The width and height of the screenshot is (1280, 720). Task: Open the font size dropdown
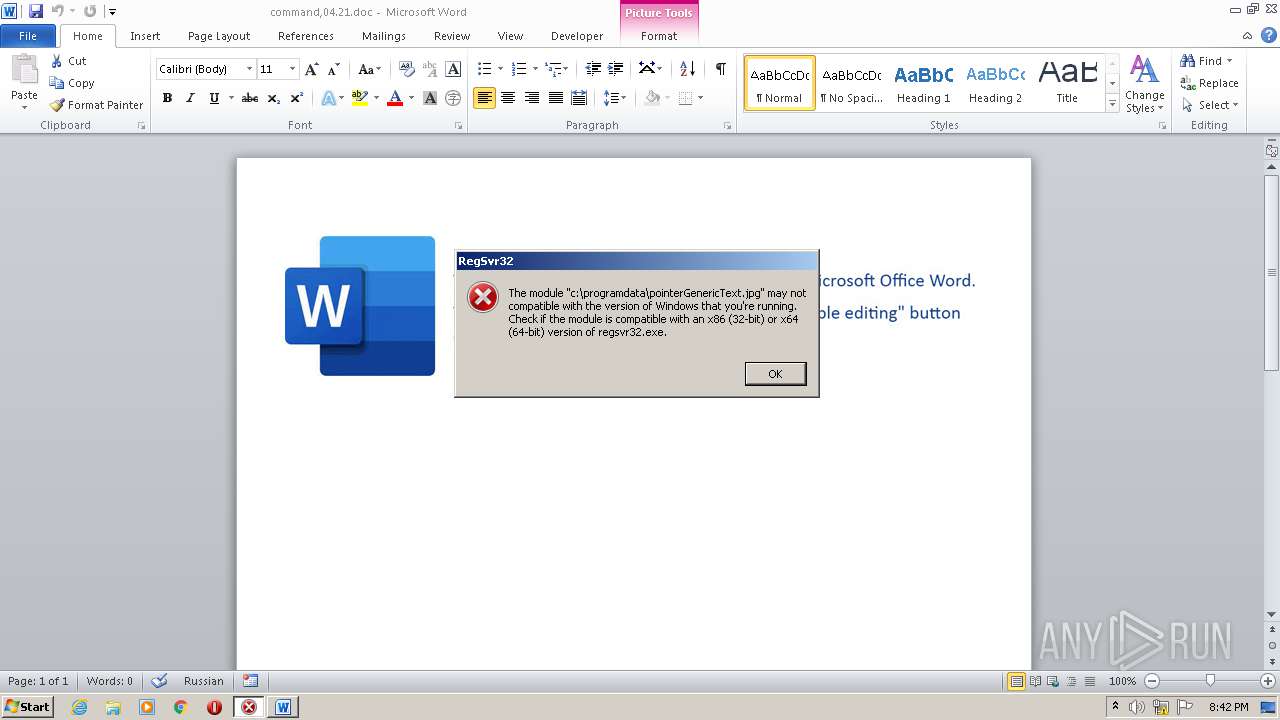(x=292, y=69)
